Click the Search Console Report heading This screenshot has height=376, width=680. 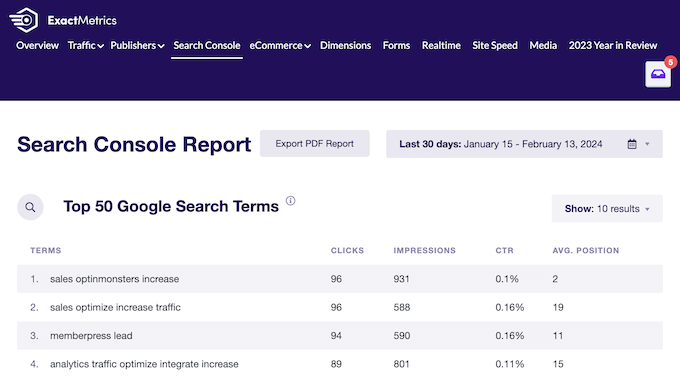click(x=134, y=144)
